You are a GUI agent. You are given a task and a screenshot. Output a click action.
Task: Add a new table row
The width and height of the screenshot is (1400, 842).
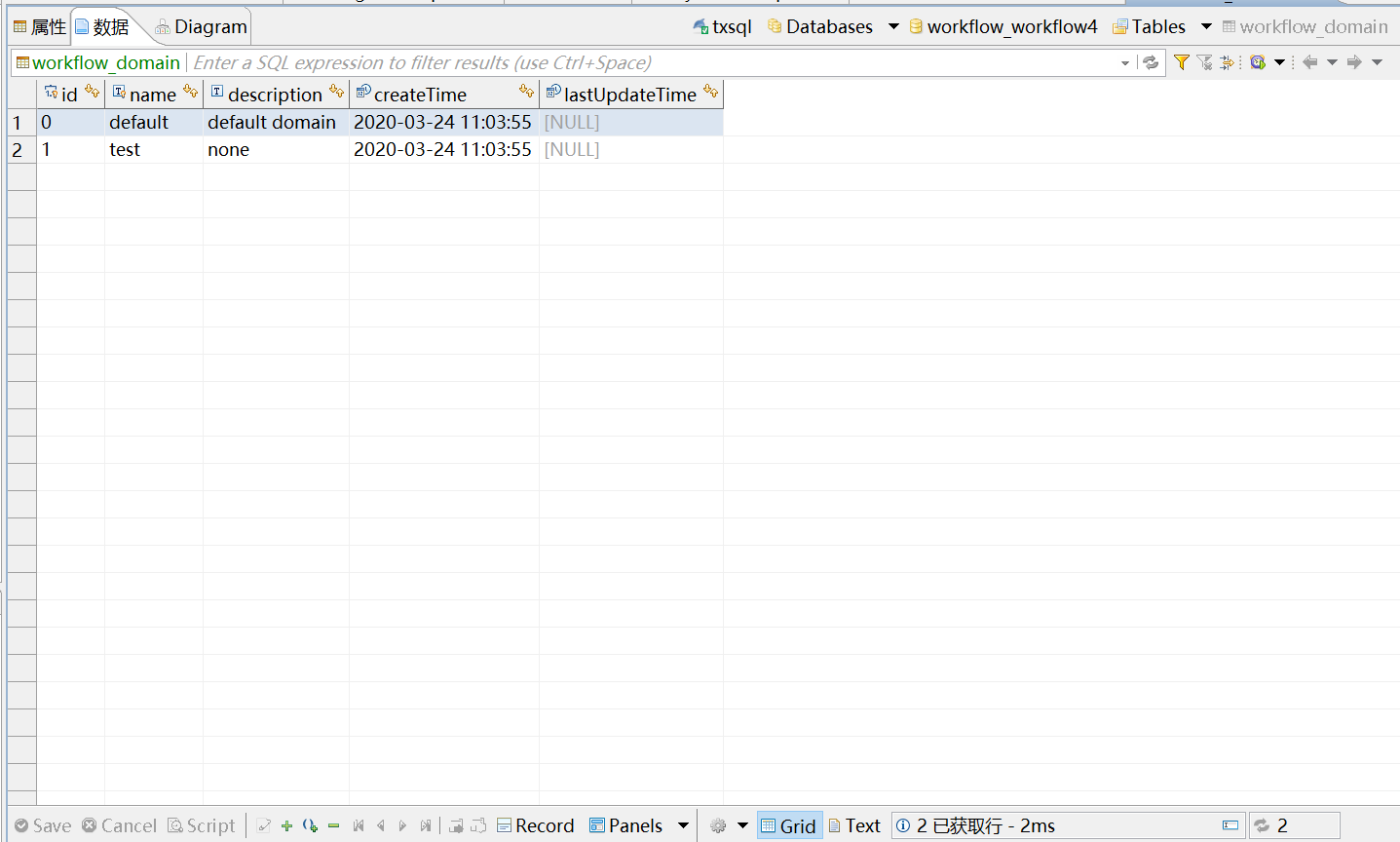(x=285, y=825)
